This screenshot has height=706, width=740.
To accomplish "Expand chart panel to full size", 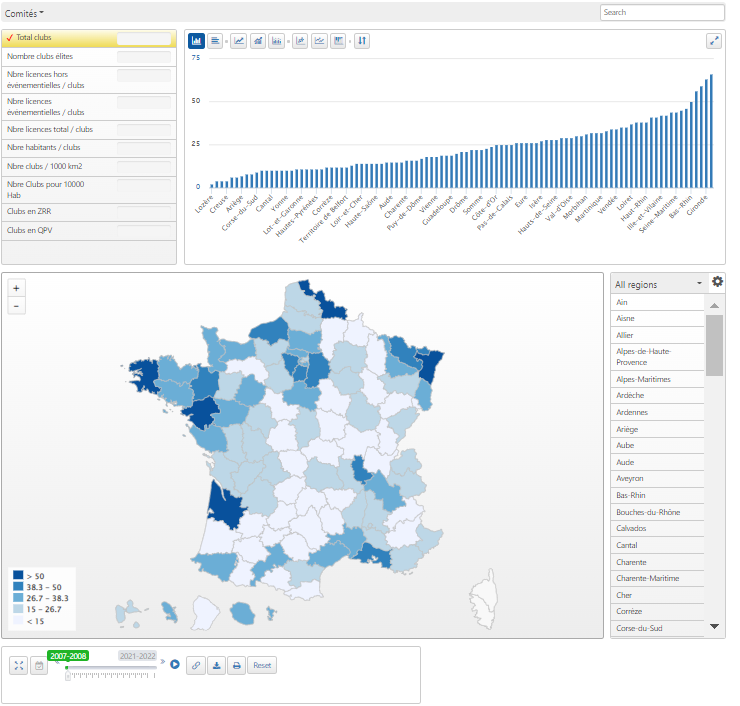I will [714, 41].
